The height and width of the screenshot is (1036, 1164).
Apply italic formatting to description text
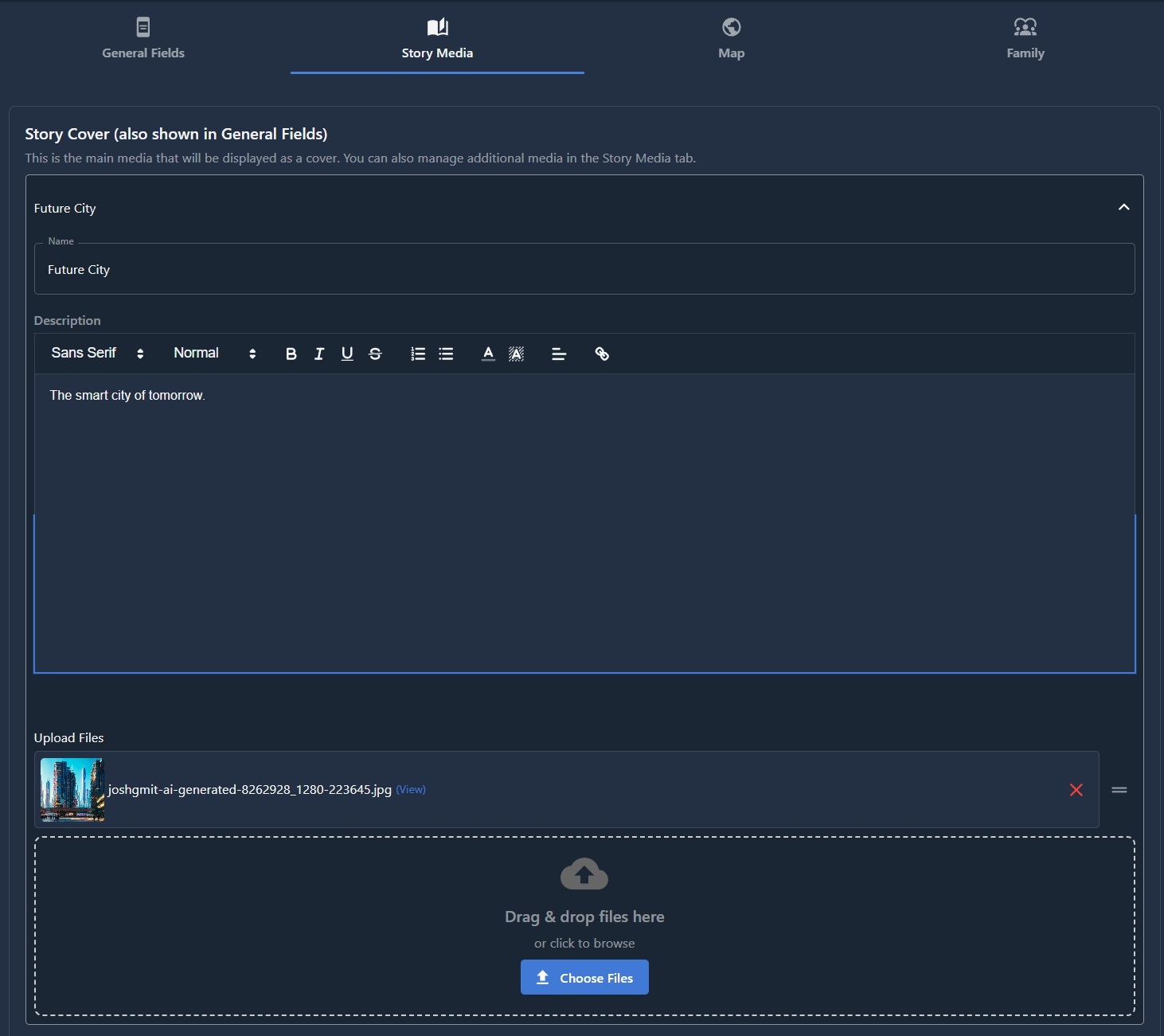pos(319,354)
